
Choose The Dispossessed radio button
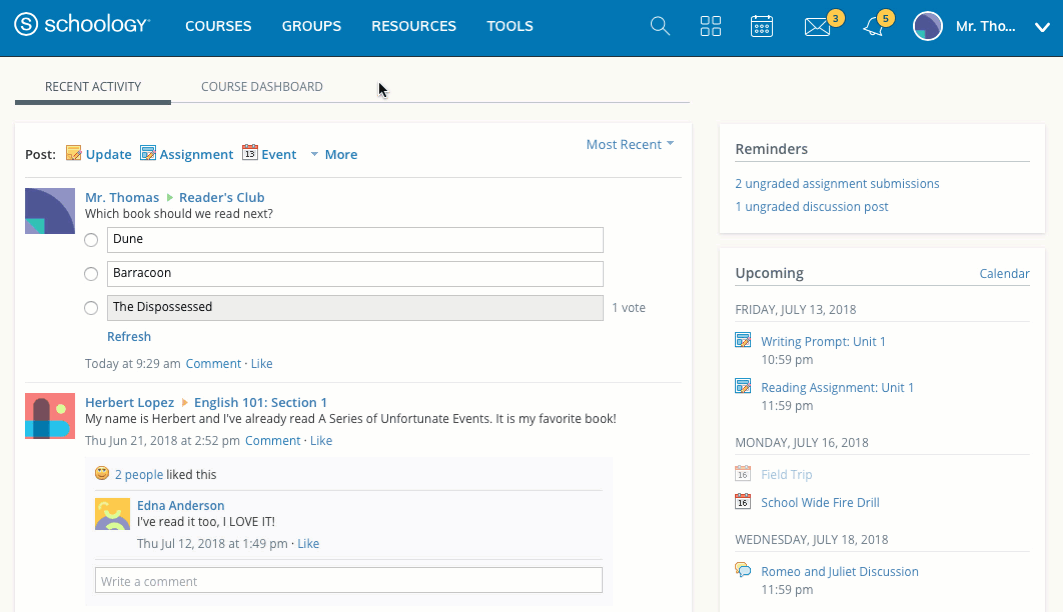[x=91, y=308]
